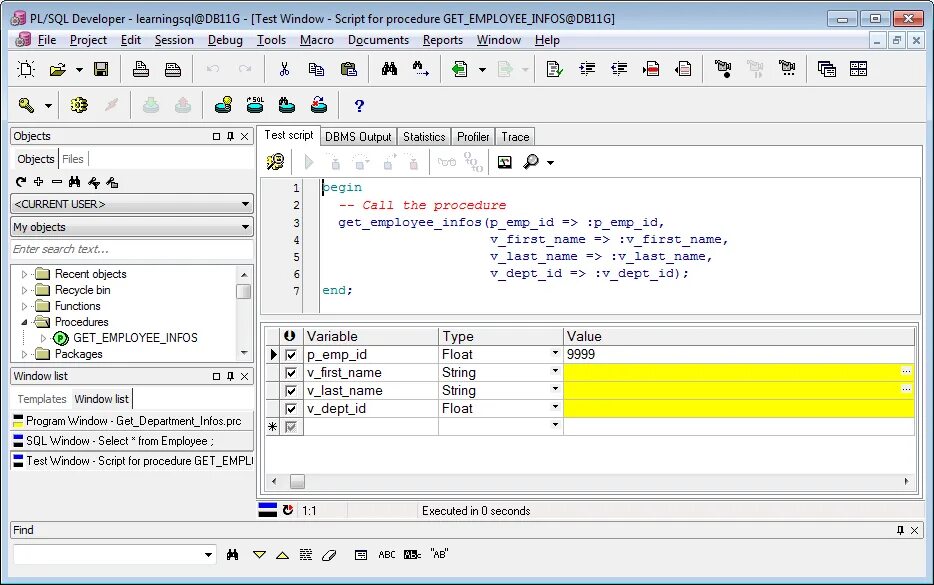Viewport: 934px width, 585px height.
Task: Open the Session menu
Action: [174, 40]
